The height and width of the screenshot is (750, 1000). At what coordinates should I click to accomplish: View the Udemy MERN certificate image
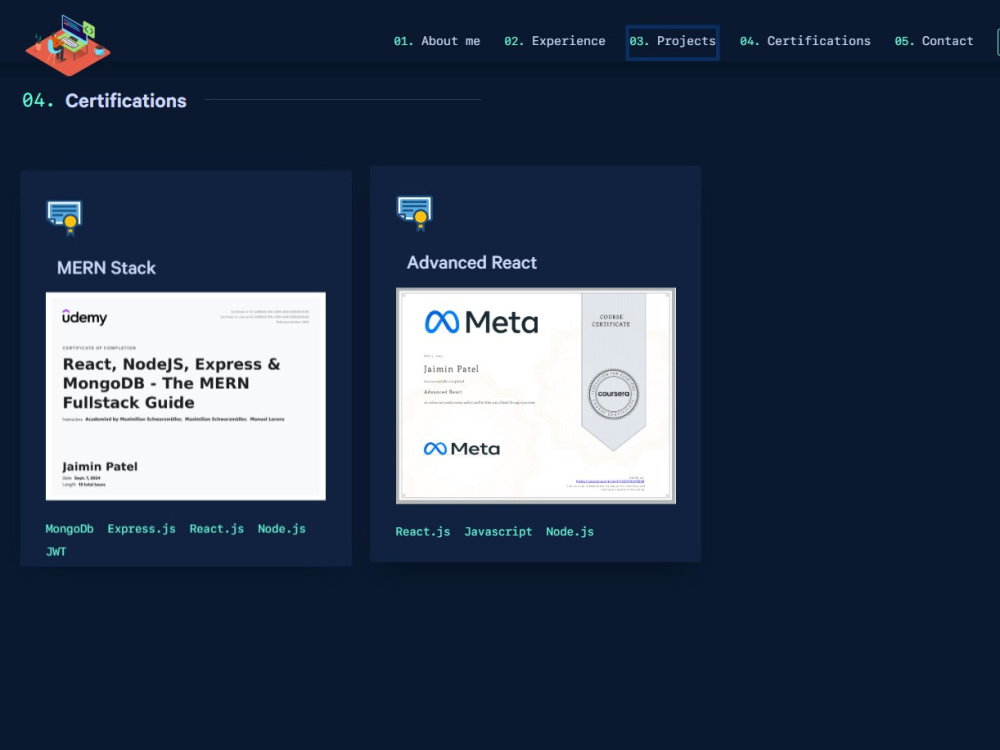pyautogui.click(x=186, y=396)
